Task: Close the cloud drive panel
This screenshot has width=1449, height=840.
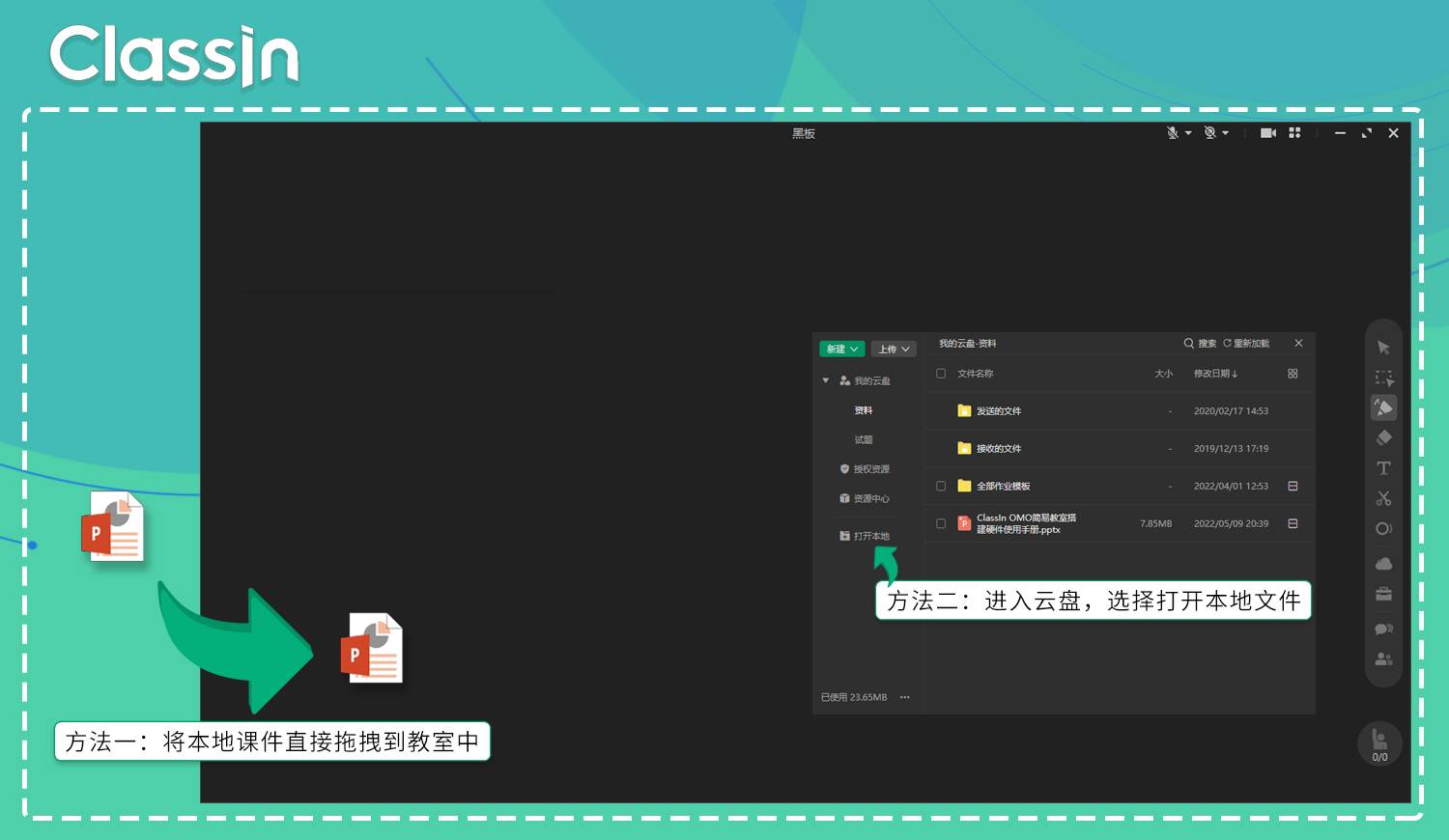Action: coord(1299,343)
